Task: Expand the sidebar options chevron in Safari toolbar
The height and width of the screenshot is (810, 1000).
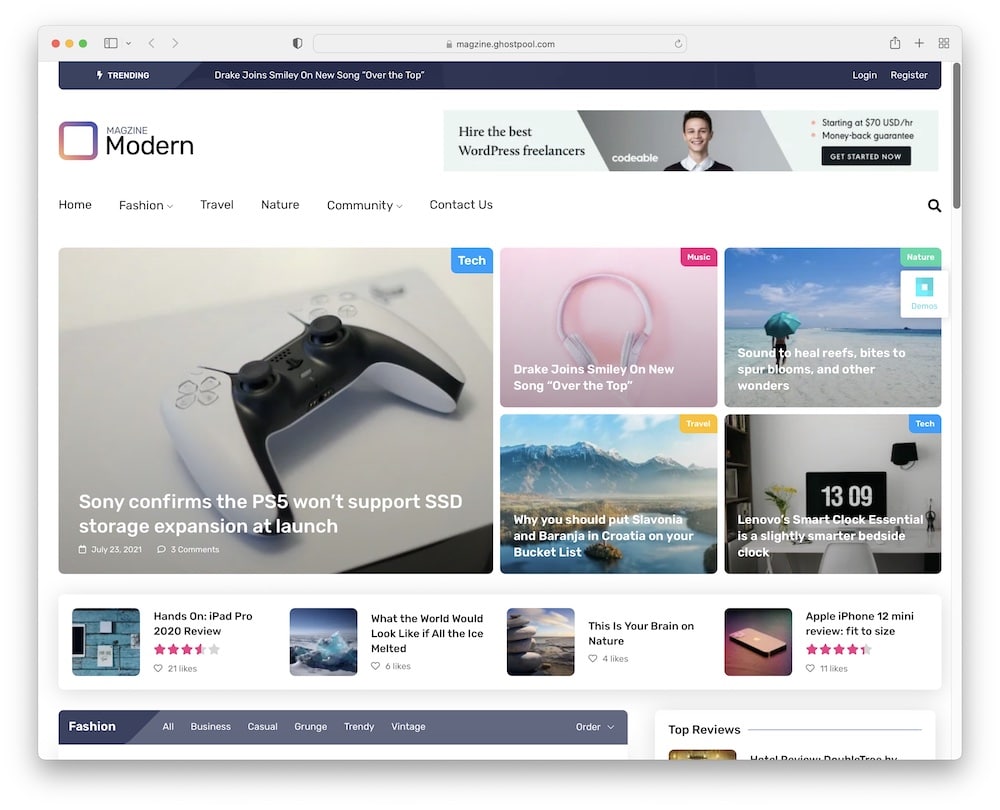Action: click(x=128, y=43)
